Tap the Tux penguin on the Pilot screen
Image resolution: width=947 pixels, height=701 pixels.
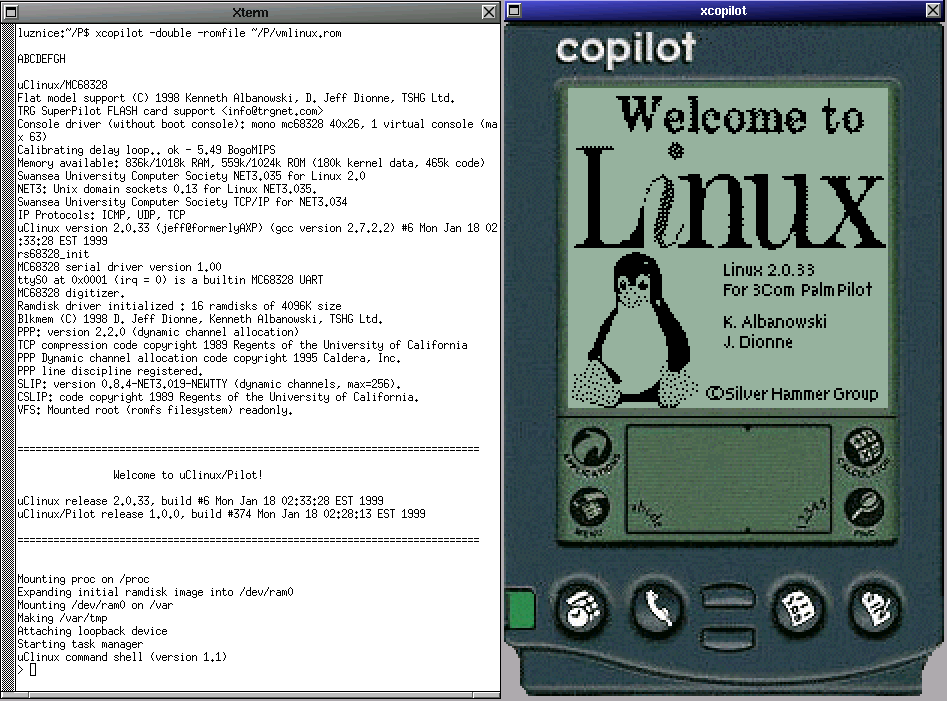pyautogui.click(x=636, y=329)
